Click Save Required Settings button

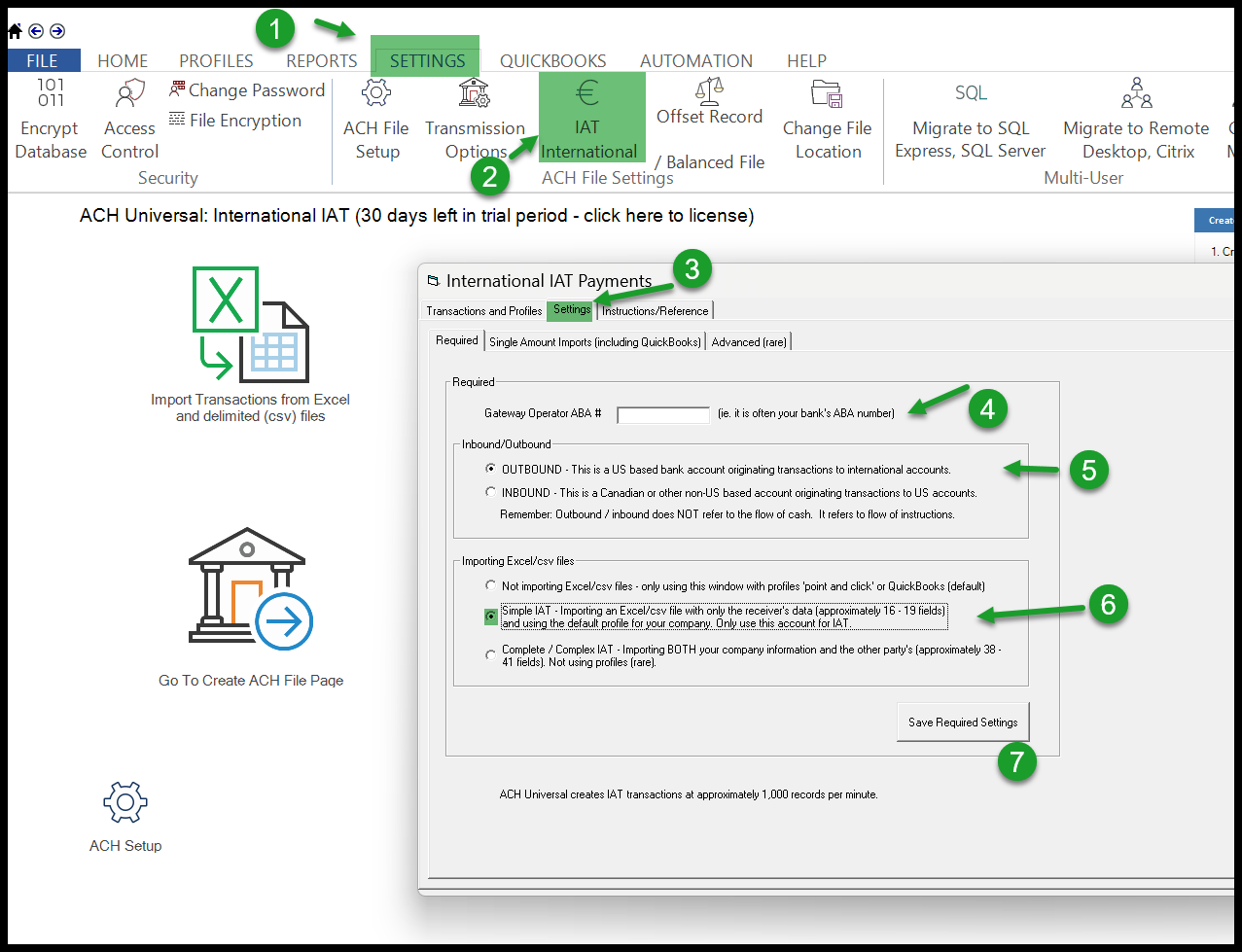tap(962, 723)
